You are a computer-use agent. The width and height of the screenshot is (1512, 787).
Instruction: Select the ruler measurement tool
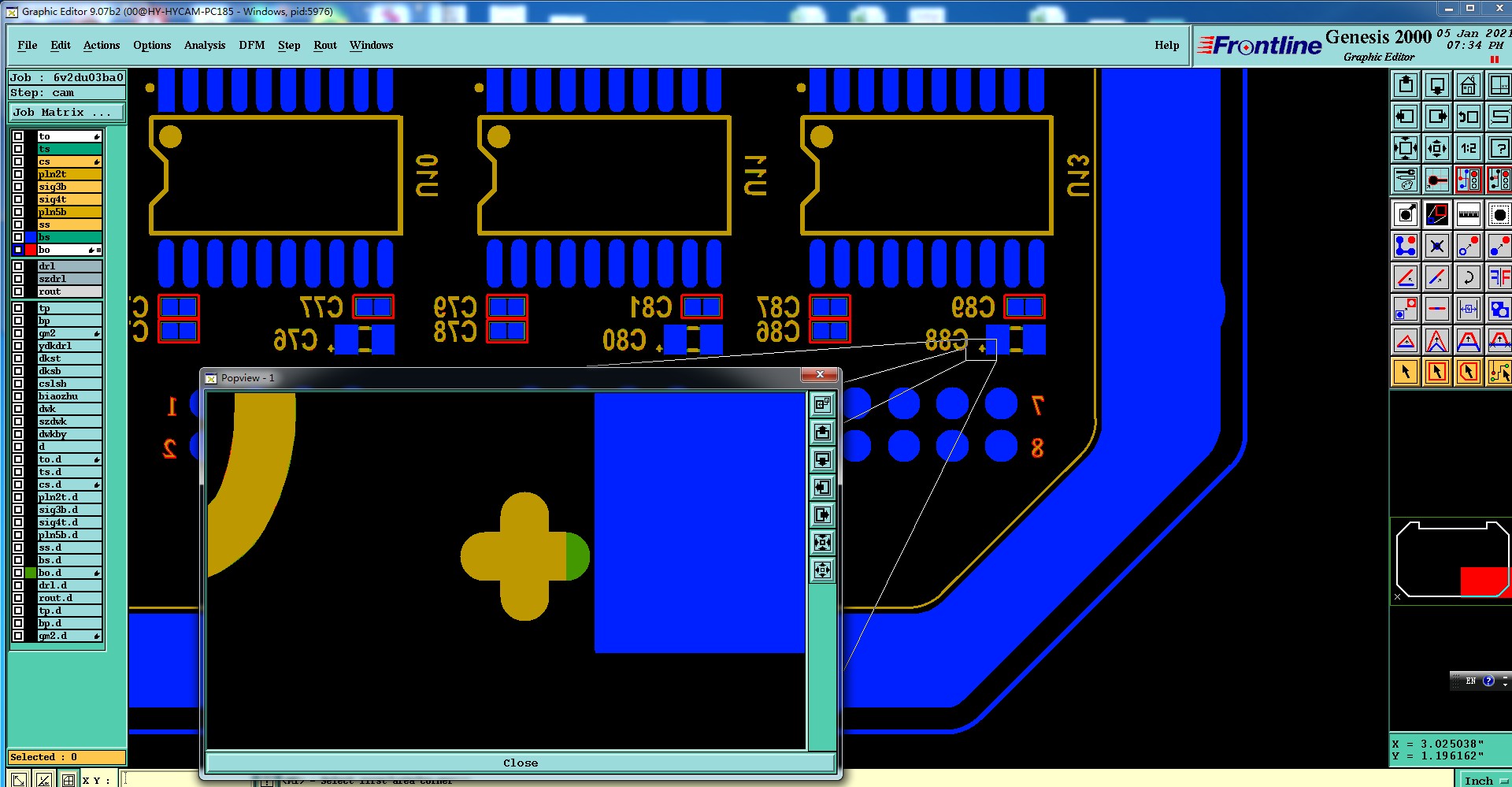point(1468,214)
